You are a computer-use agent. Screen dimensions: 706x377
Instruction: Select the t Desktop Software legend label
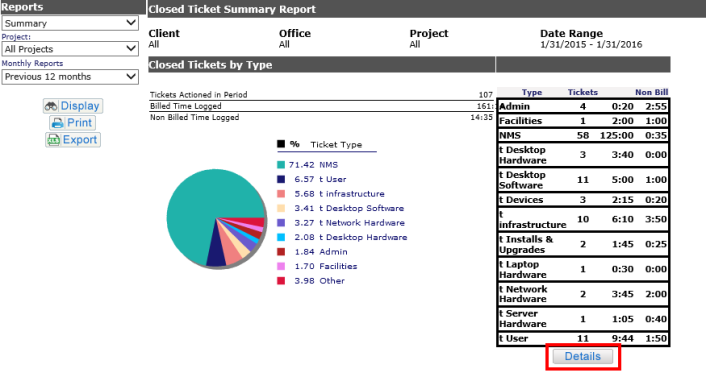(x=361, y=208)
